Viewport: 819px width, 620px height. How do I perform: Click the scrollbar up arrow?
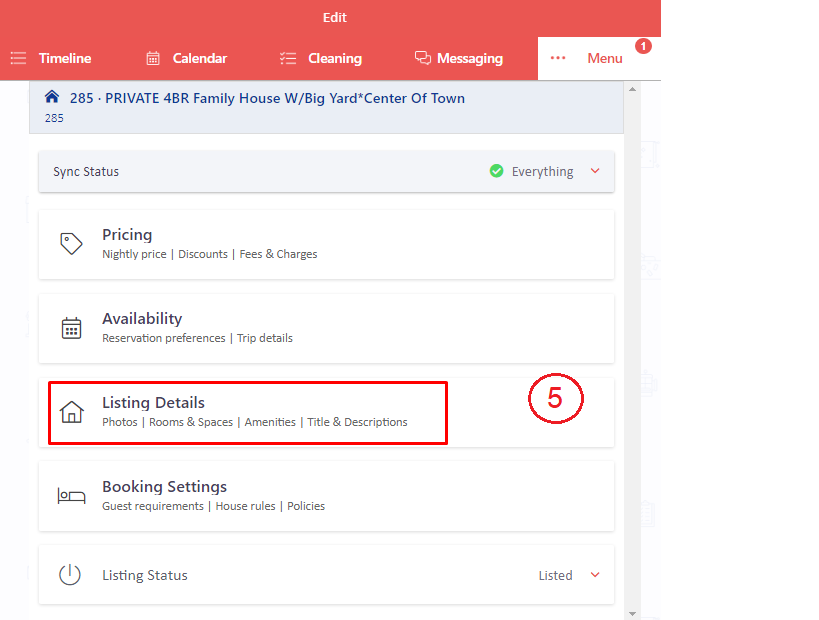coord(633,89)
